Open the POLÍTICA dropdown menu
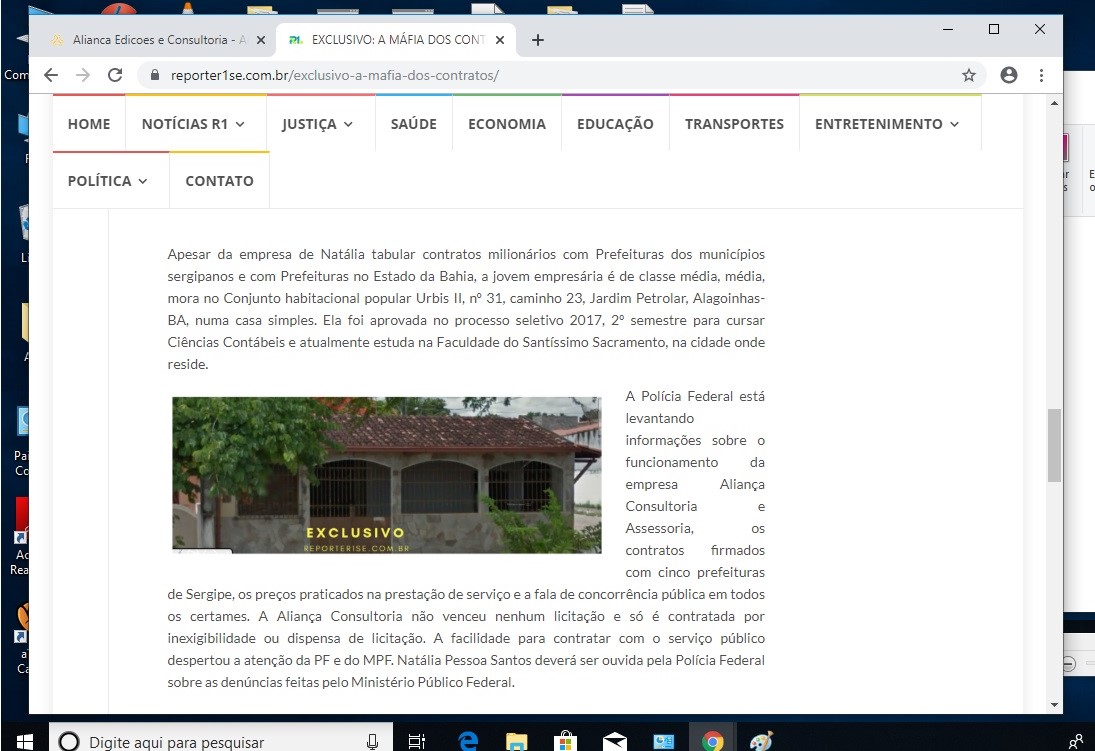This screenshot has width=1095, height=751. [107, 181]
